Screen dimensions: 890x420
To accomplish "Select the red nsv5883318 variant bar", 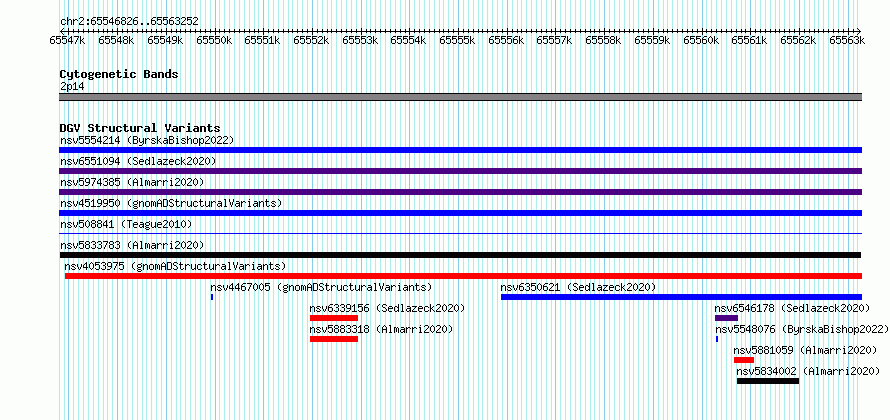I will pos(334,339).
